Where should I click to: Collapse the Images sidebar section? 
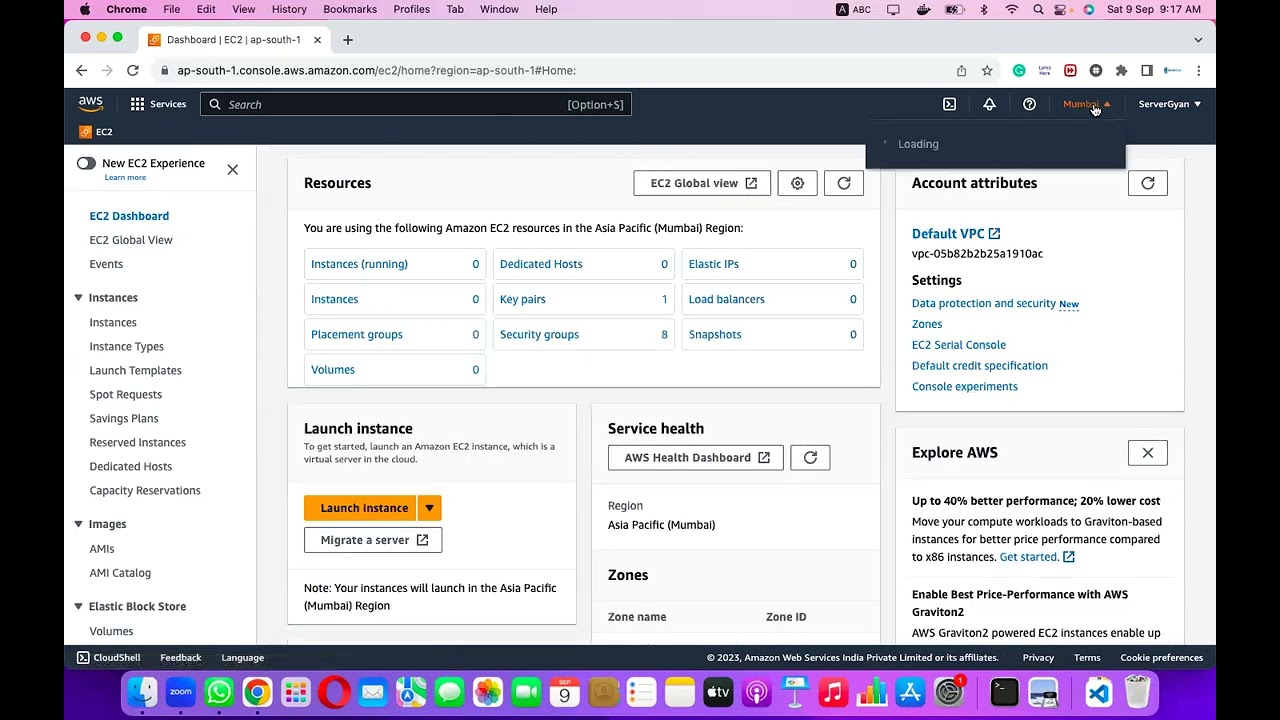click(x=78, y=524)
